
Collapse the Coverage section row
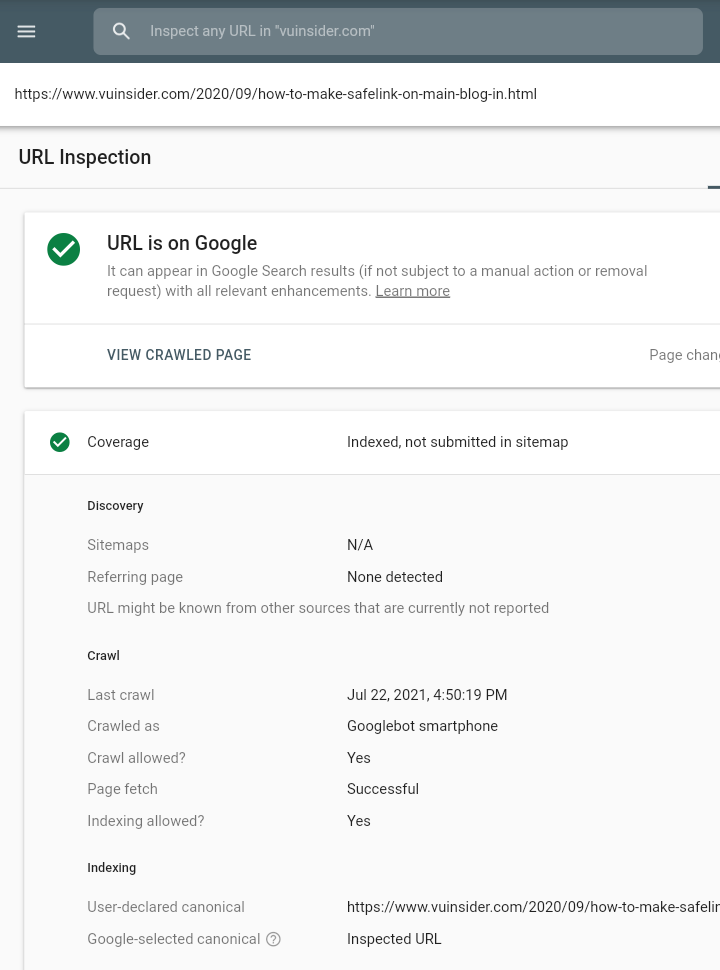pyautogui.click(x=372, y=442)
